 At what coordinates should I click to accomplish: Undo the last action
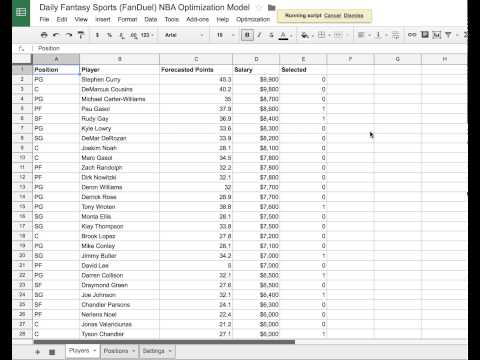(56, 35)
